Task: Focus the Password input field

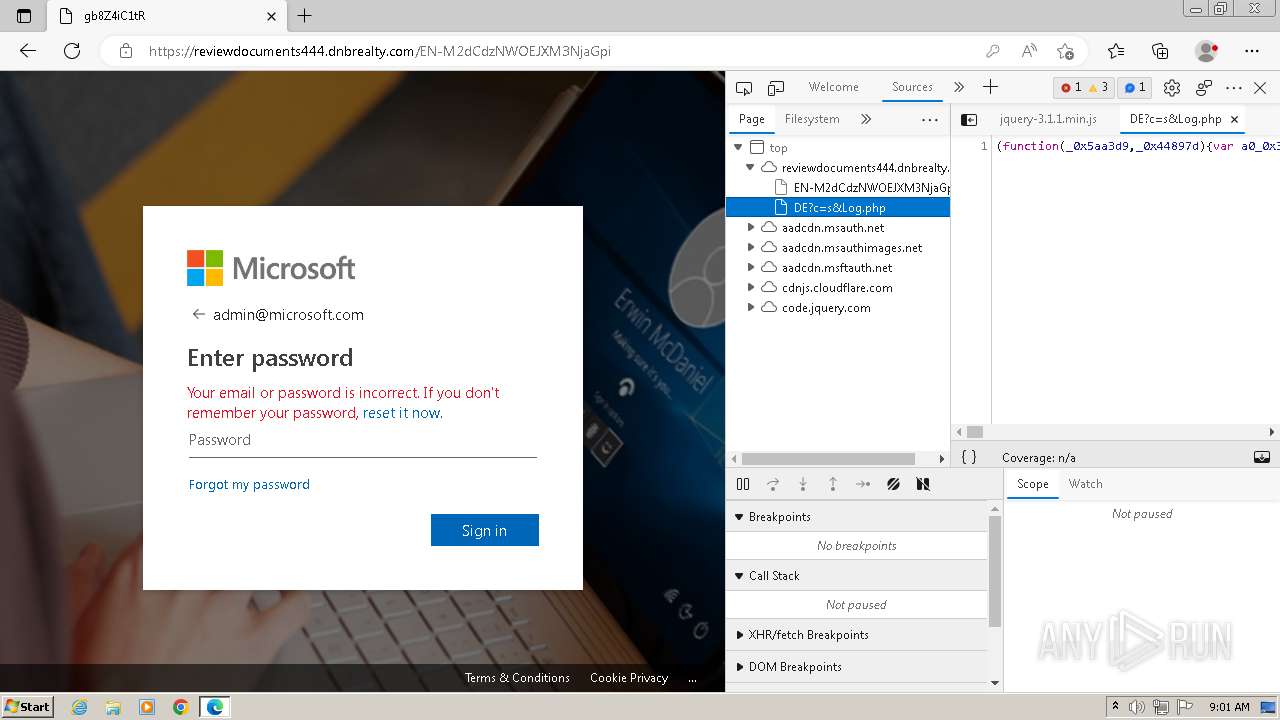Action: [x=362, y=440]
